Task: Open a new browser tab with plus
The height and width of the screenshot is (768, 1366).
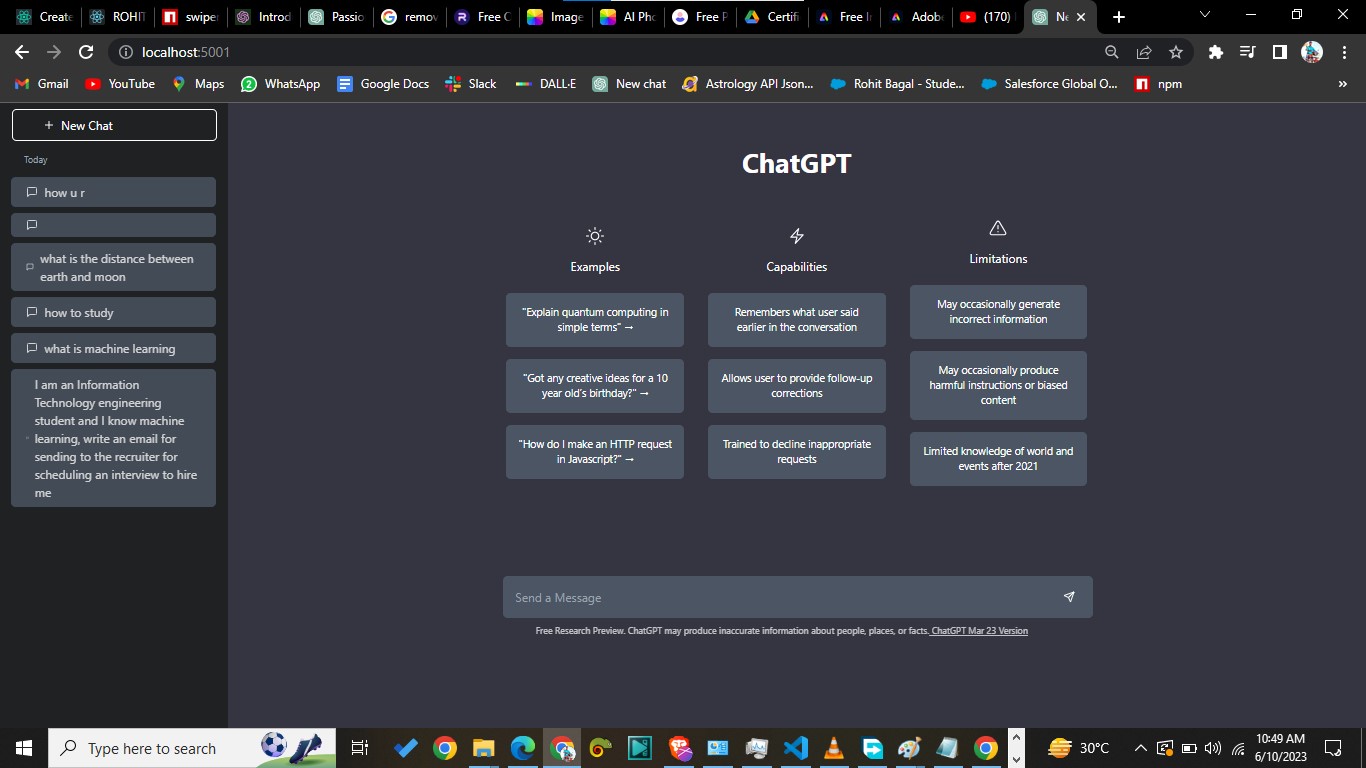Action: pyautogui.click(x=1119, y=17)
